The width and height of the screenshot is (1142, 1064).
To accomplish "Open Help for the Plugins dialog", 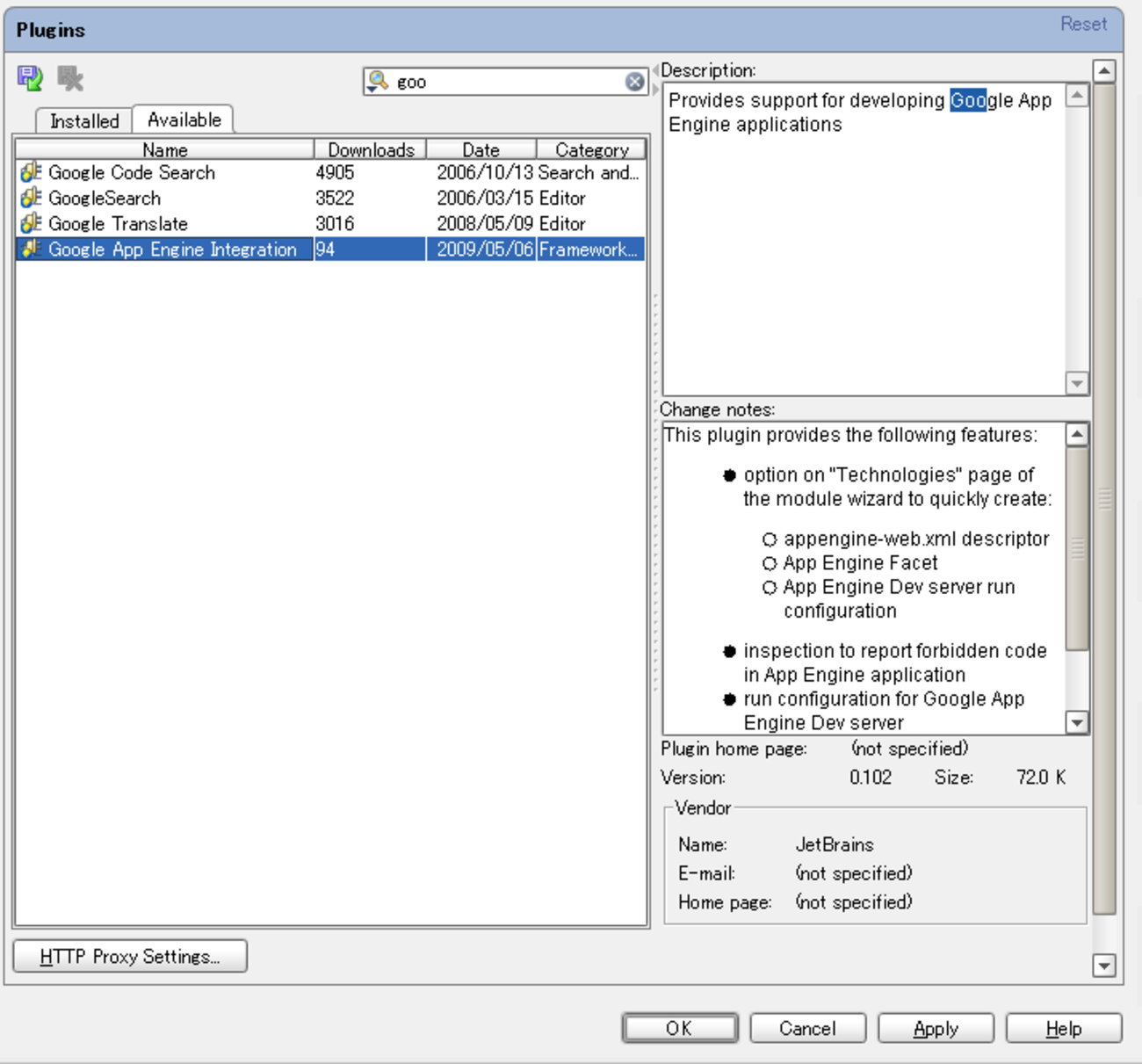I will 1064,1028.
